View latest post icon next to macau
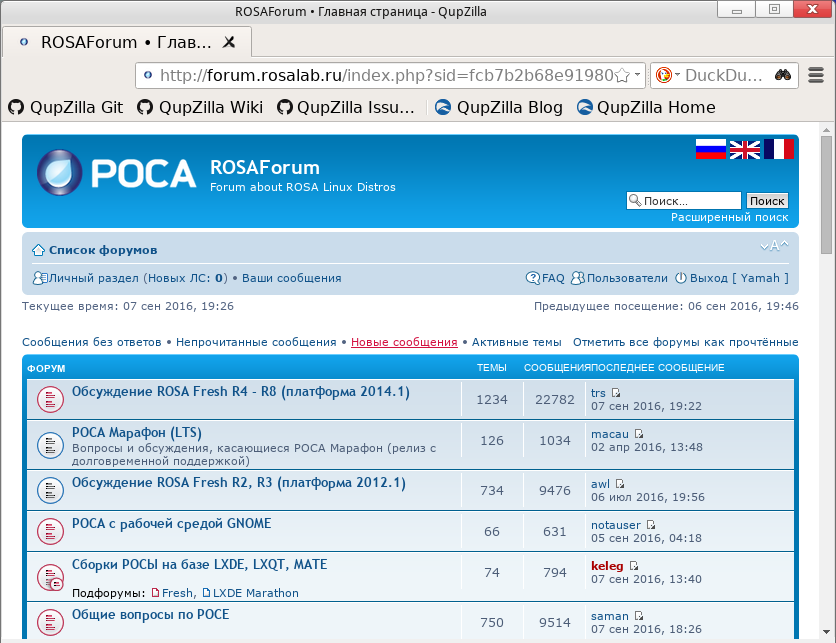This screenshot has width=836, height=643. coord(639,434)
